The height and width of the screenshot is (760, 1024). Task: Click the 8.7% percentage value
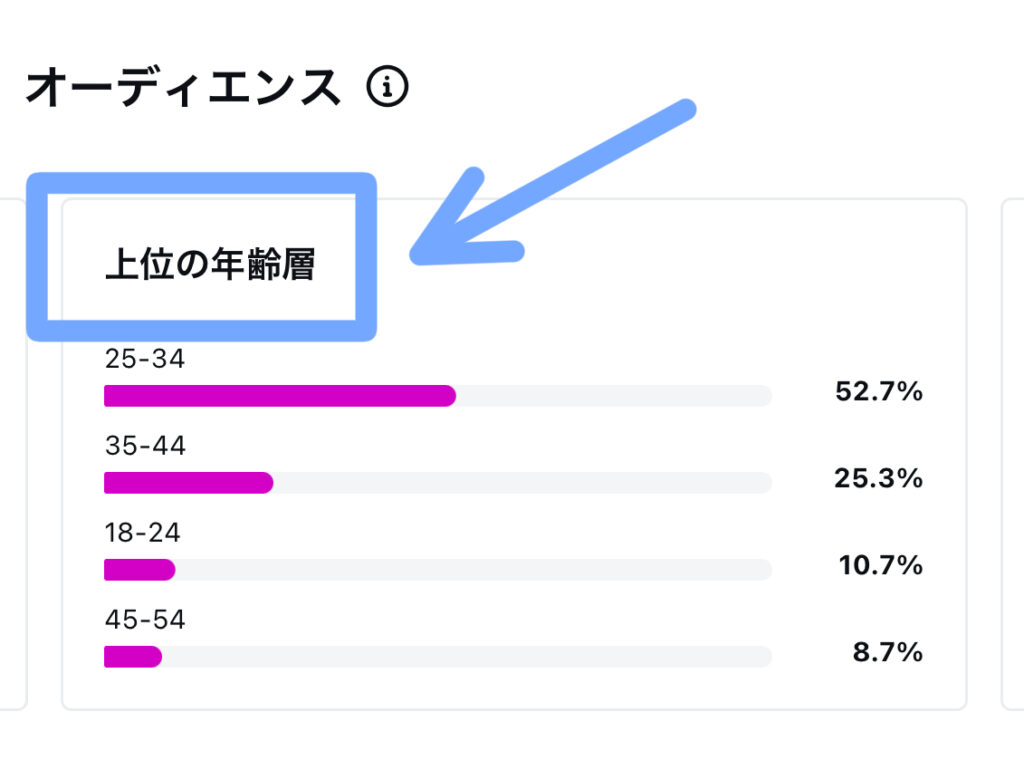coord(888,652)
